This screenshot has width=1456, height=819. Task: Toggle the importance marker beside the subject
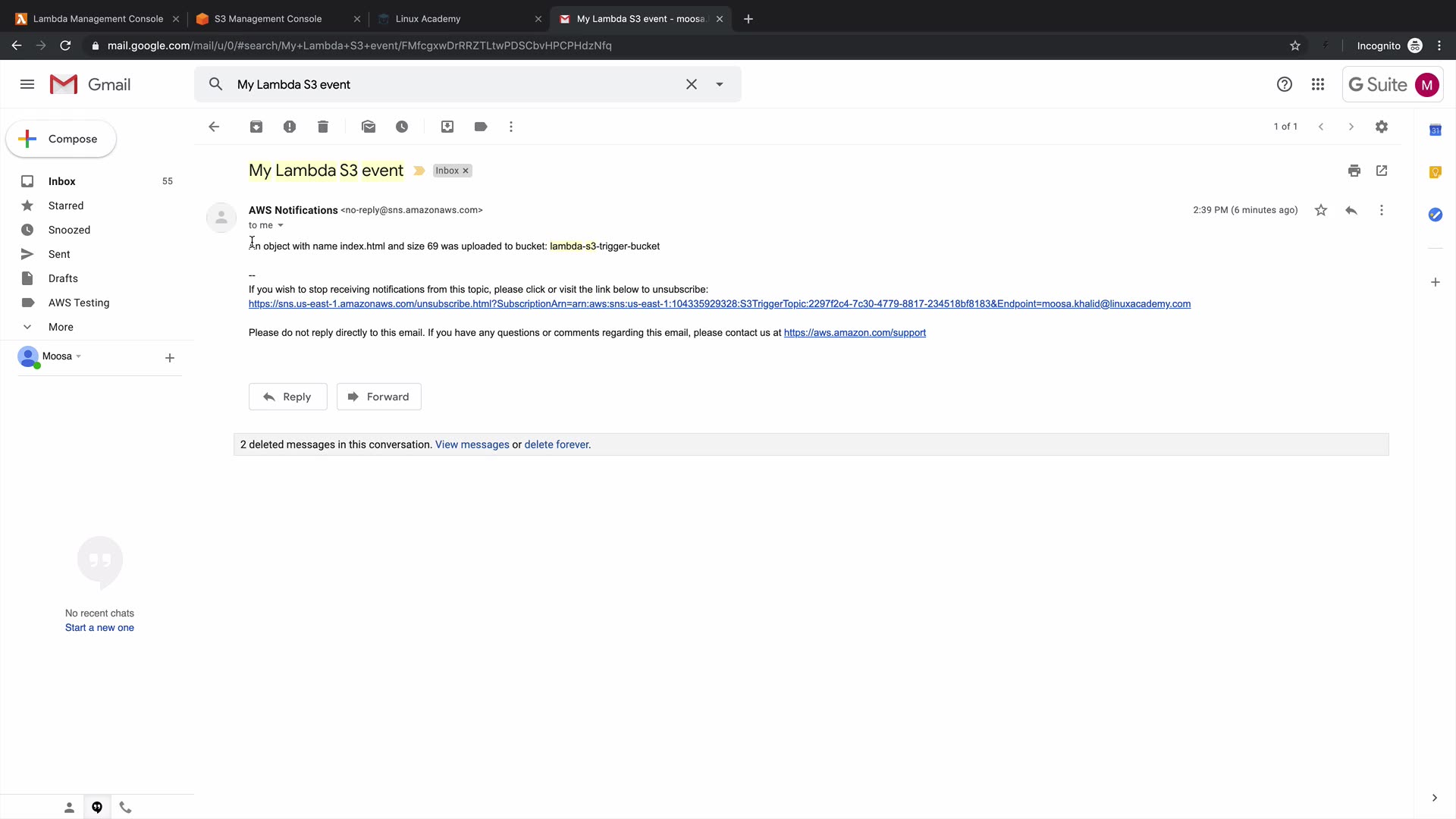pyautogui.click(x=419, y=171)
